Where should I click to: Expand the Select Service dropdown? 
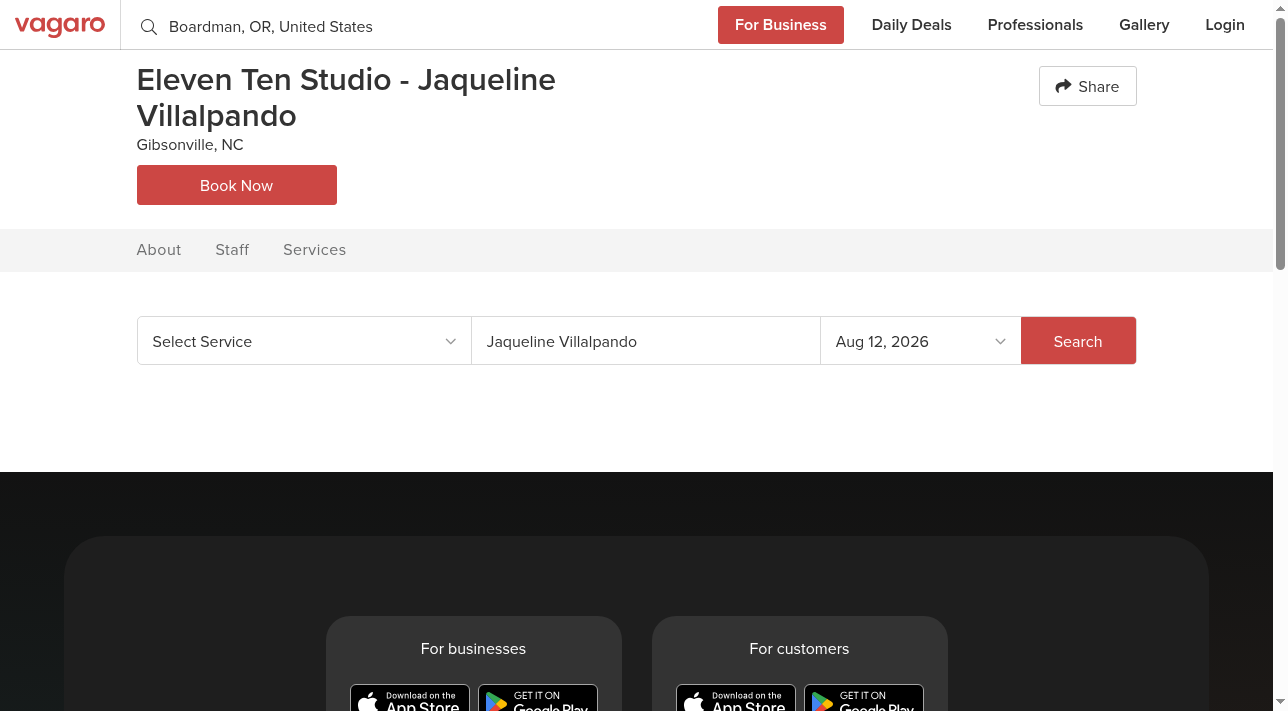point(304,341)
